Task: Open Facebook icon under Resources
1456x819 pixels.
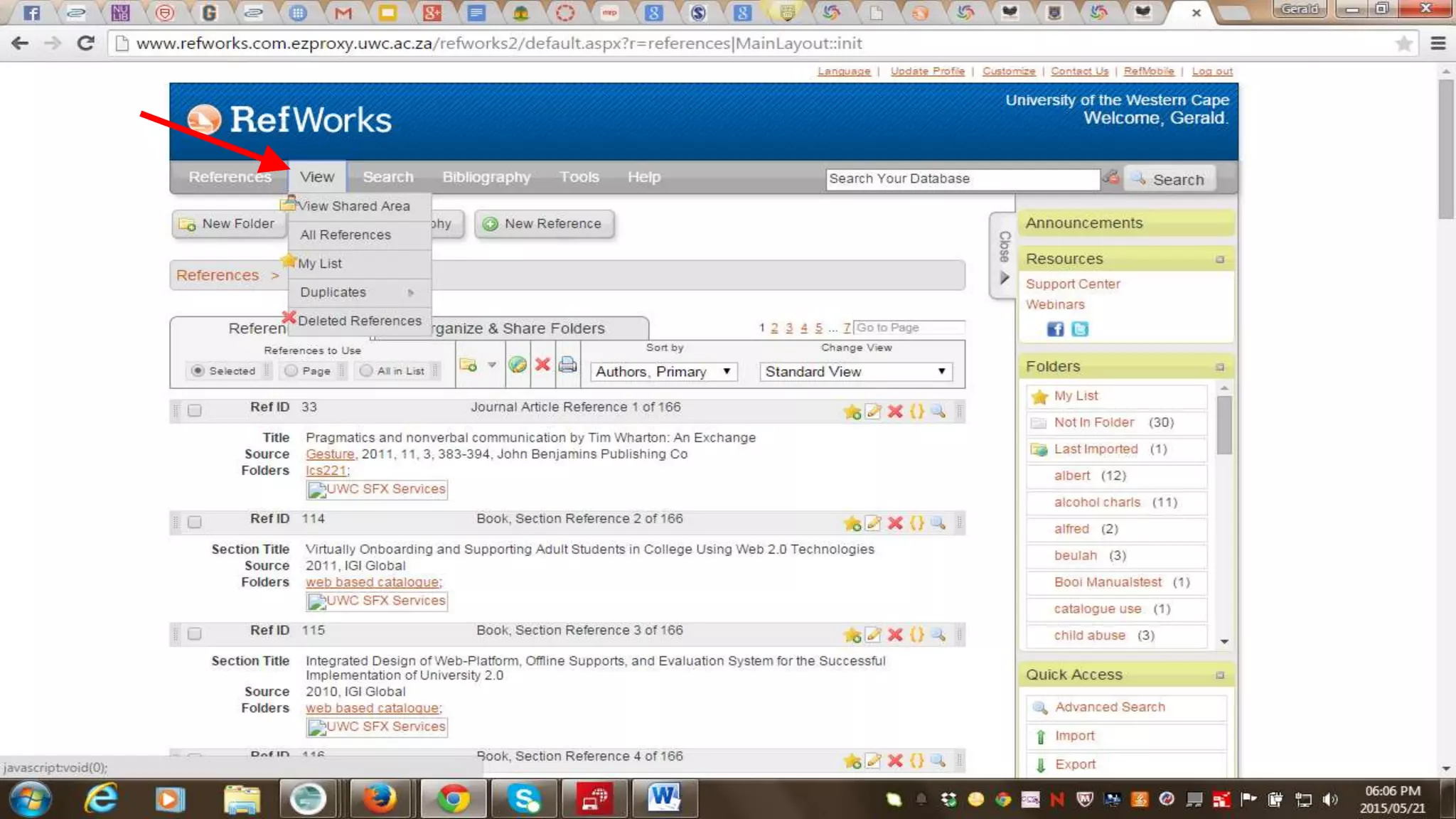Action: 1055,329
